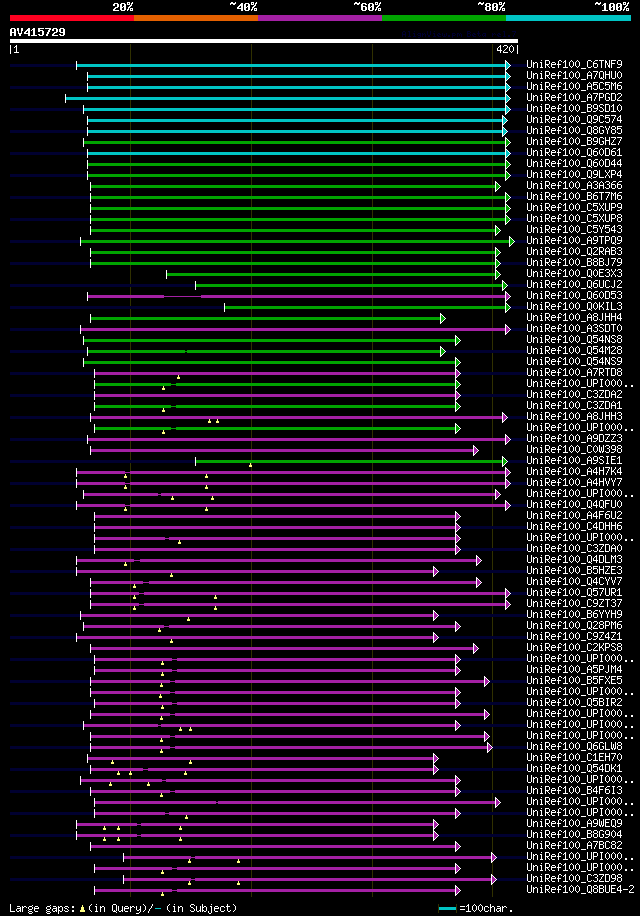Click the UniRef100_B8BJ79 label

pyautogui.click(x=575, y=262)
